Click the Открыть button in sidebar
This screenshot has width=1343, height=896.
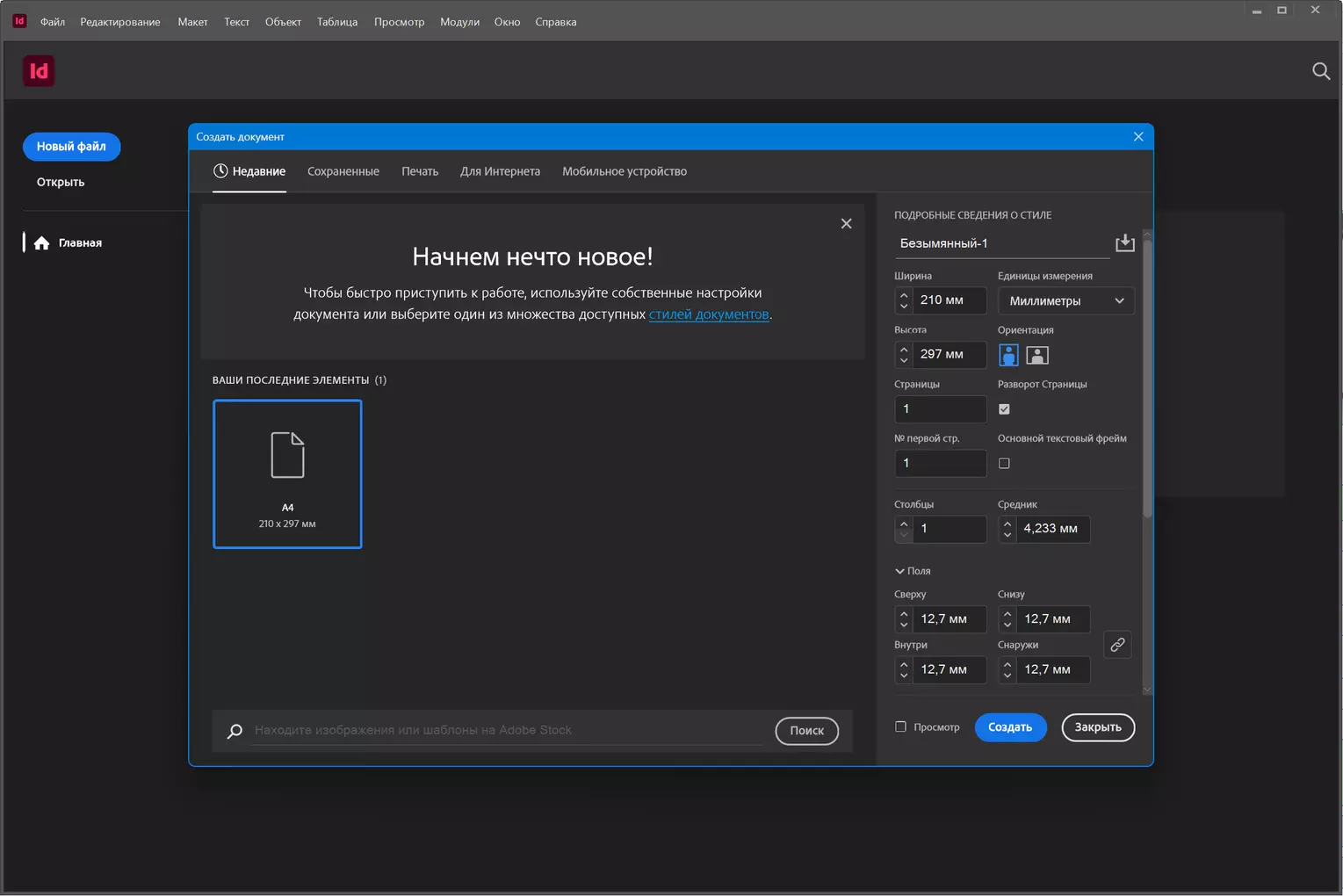61,182
